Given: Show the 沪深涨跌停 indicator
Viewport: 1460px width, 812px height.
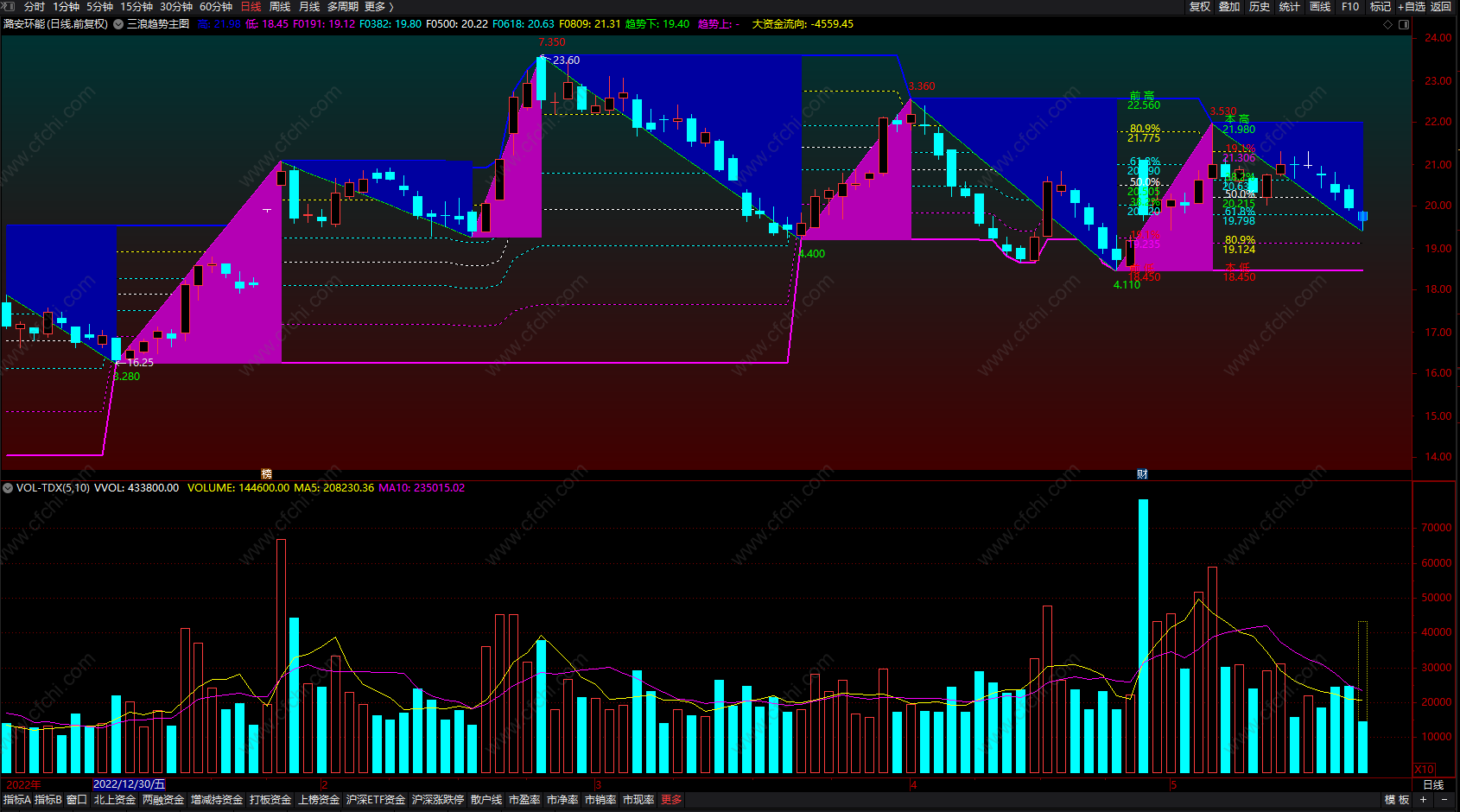Looking at the screenshot, I should point(438,800).
